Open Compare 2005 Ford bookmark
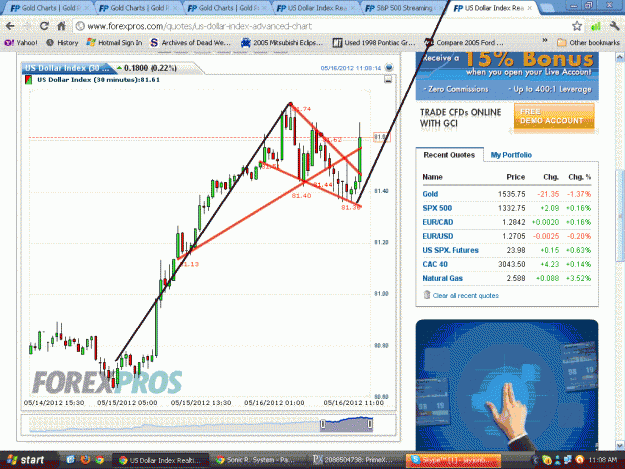Screen dimensions: 625x469 tap(464, 43)
